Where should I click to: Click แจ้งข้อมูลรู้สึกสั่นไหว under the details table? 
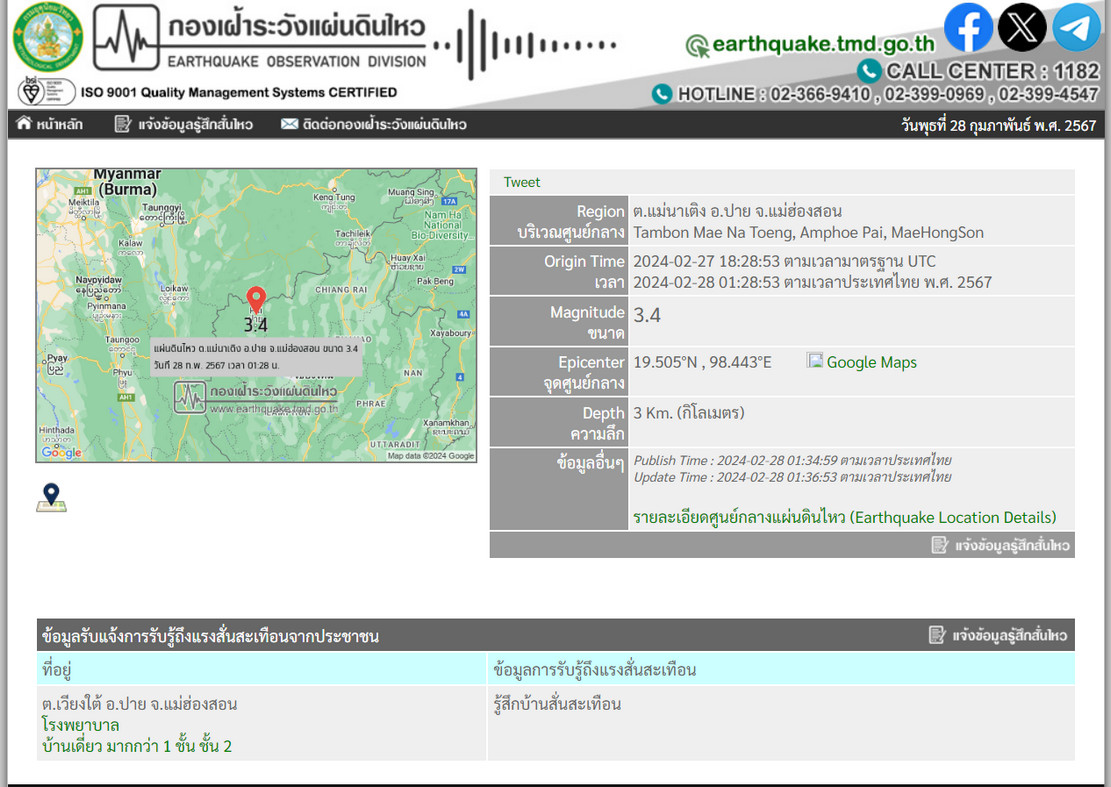click(x=1000, y=545)
